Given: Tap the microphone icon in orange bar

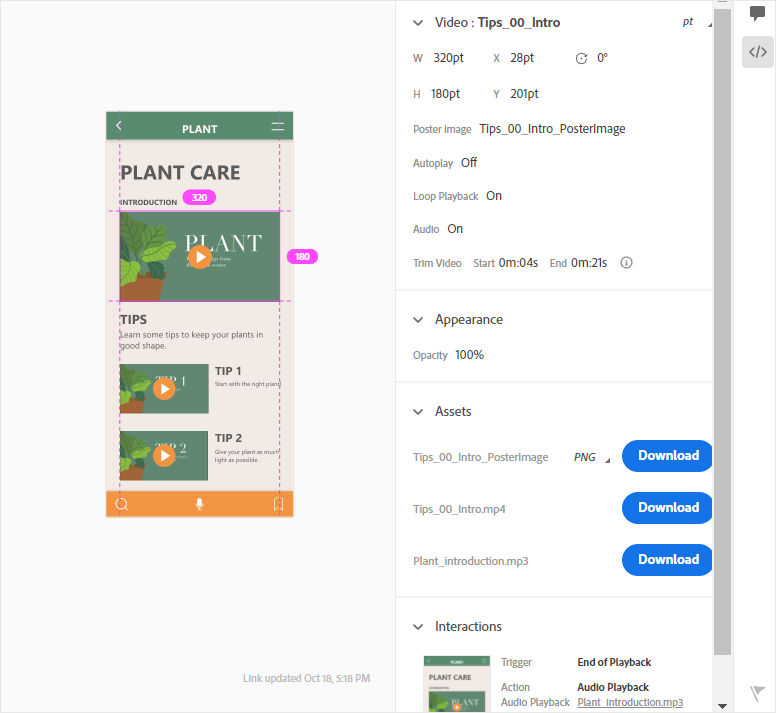Looking at the screenshot, I should click(x=199, y=504).
